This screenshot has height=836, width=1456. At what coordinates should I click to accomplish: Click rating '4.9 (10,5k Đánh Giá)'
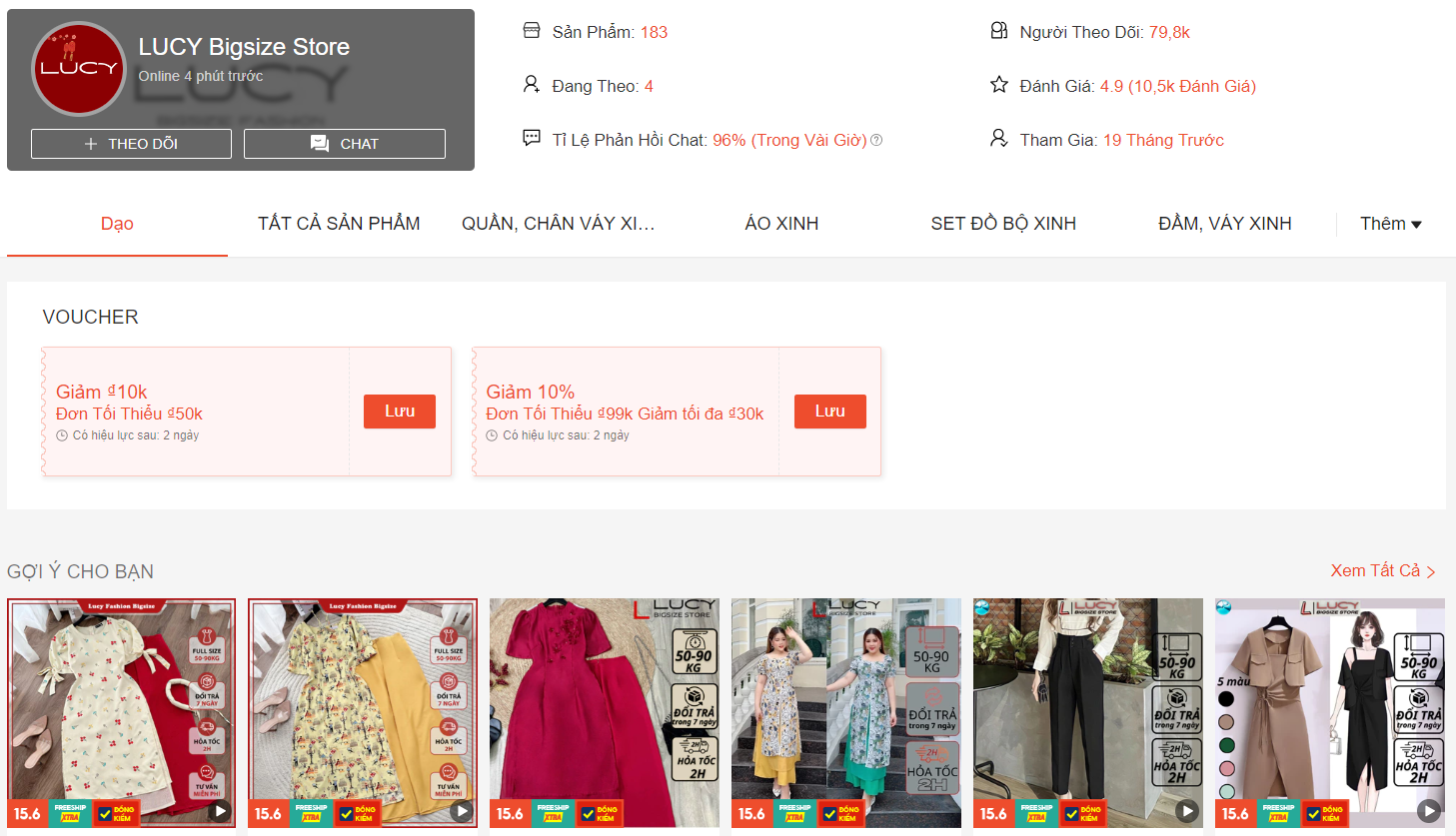coord(1178,86)
